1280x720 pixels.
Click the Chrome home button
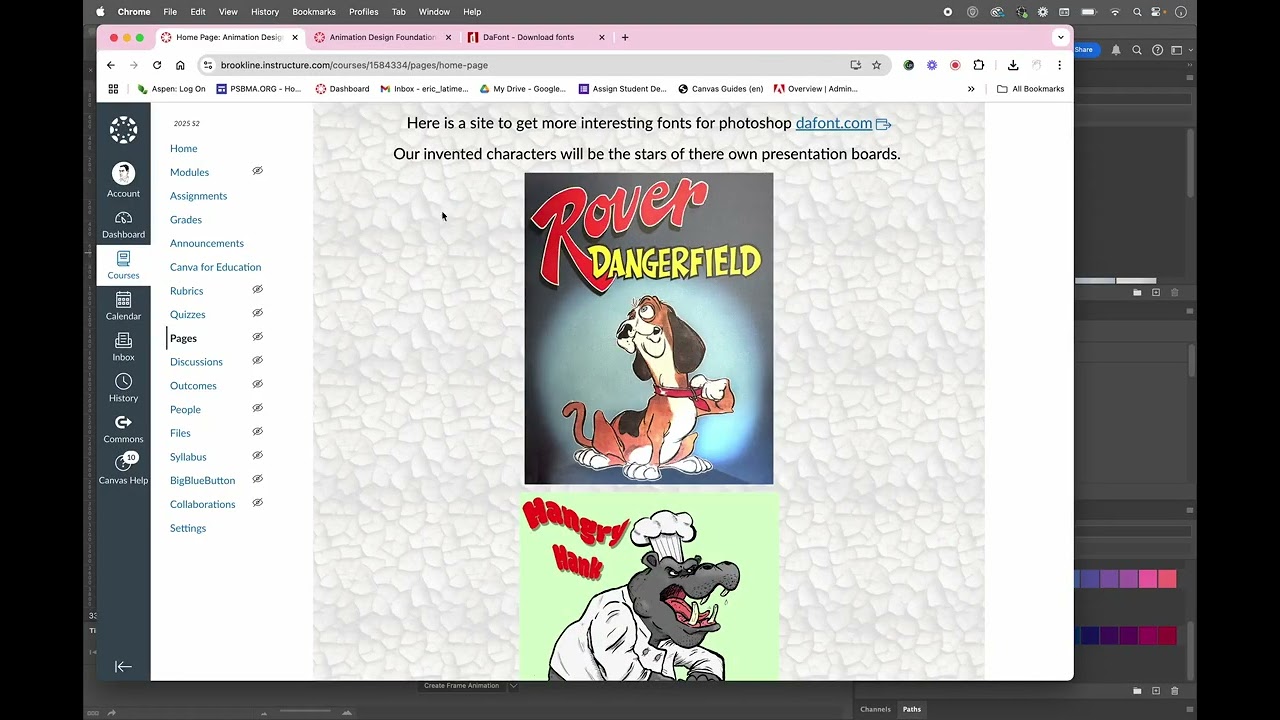[180, 65]
